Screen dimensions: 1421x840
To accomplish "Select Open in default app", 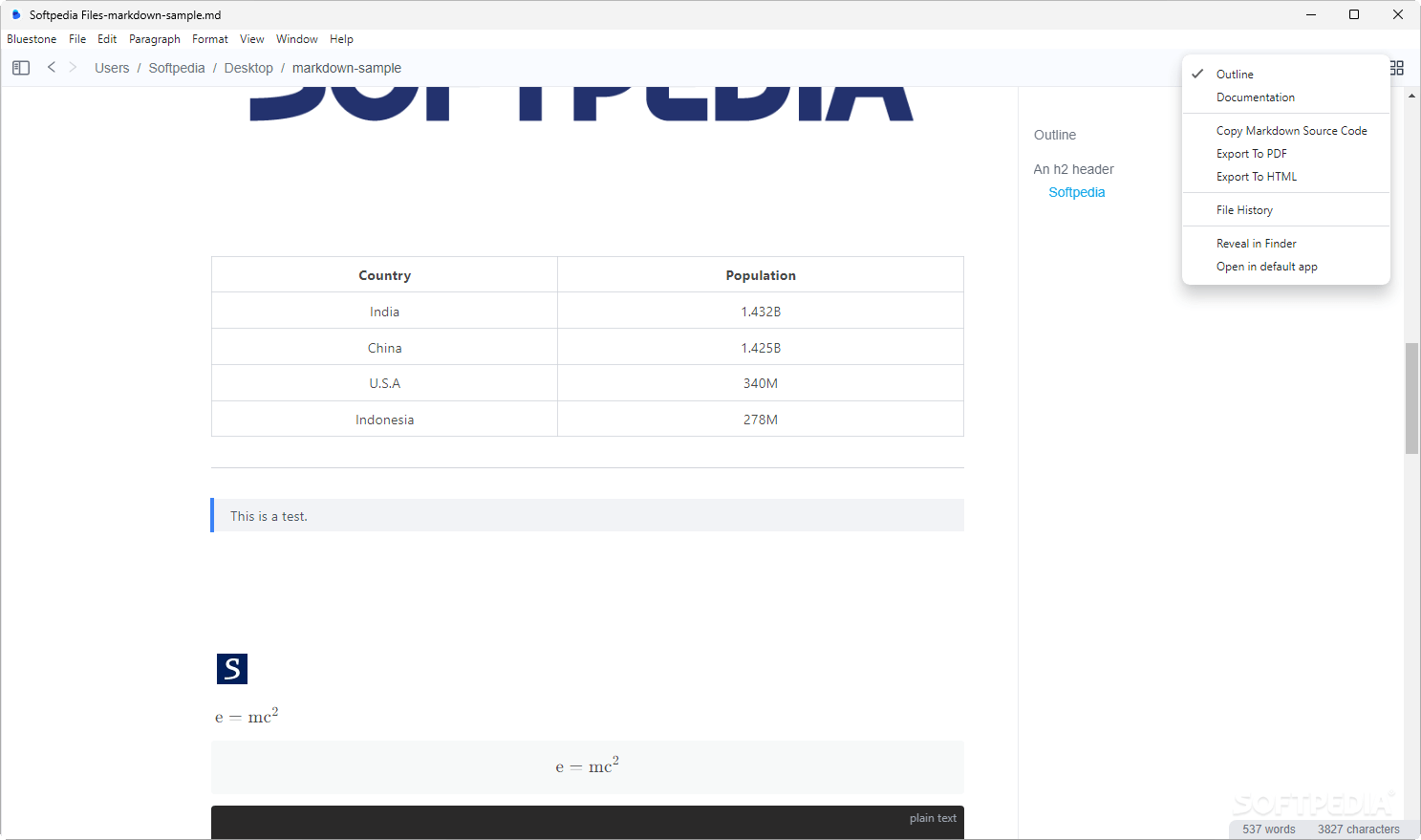I will pos(1286,267).
